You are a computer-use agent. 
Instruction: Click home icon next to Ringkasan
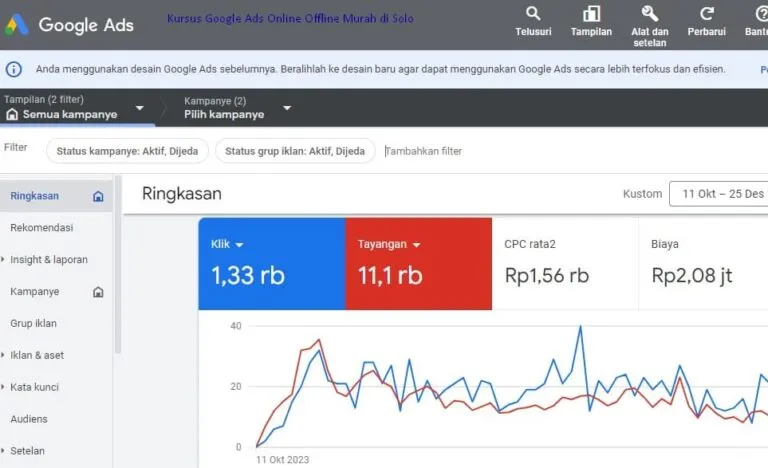click(x=98, y=197)
